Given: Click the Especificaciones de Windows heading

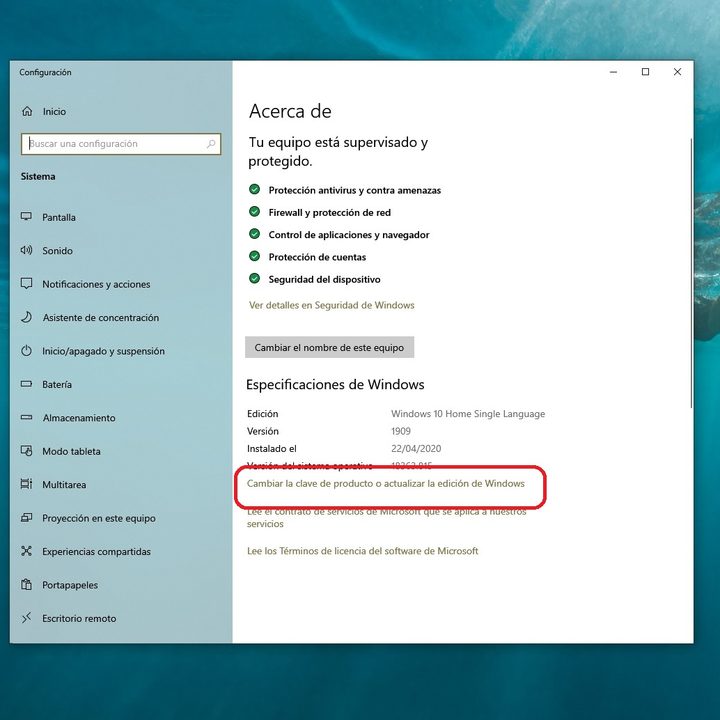Looking at the screenshot, I should click(x=335, y=384).
